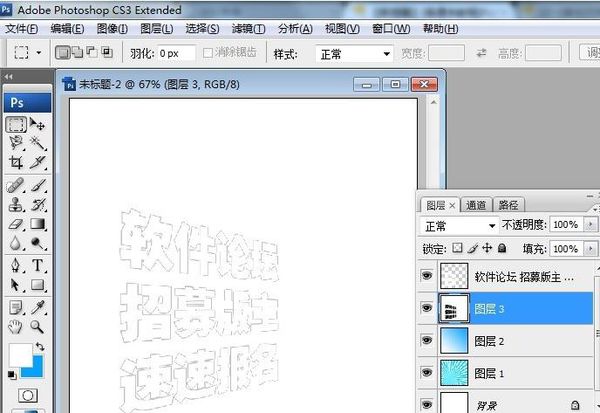Select the Hand tool
Viewport: 600px width, 413px height.
click(16, 326)
